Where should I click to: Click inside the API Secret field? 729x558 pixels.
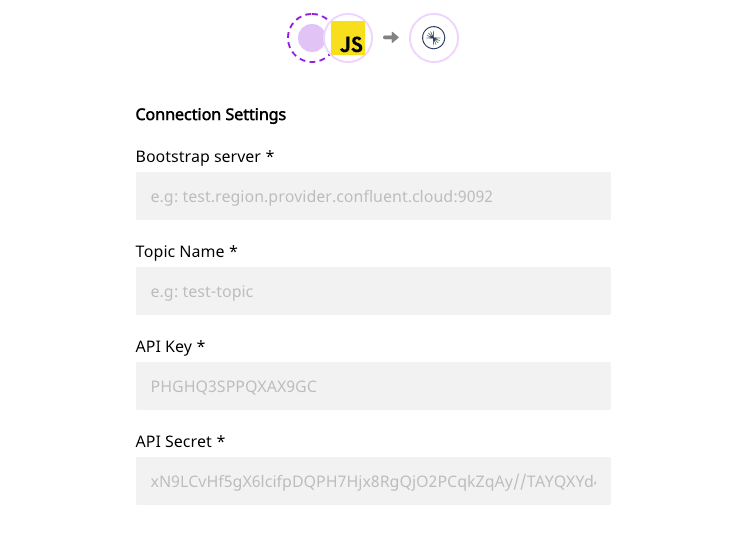tap(373, 481)
